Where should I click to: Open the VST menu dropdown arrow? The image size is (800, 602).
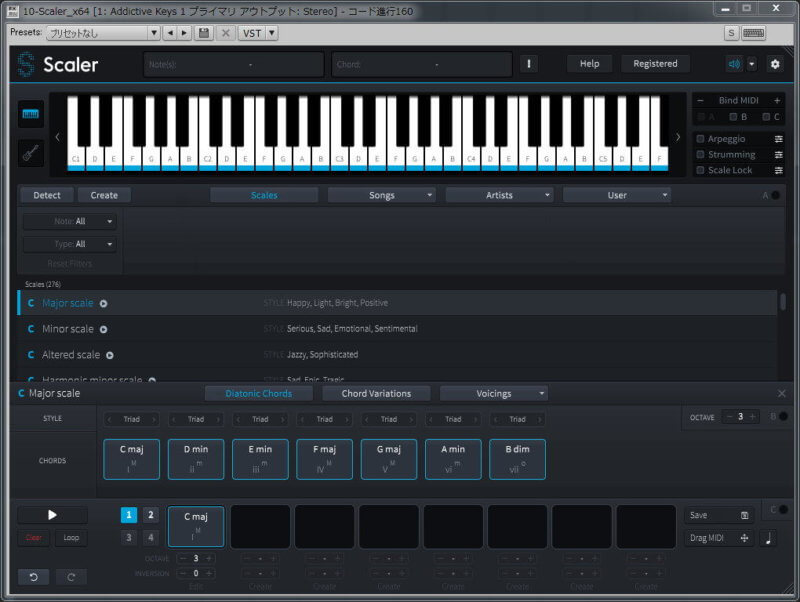[272, 33]
